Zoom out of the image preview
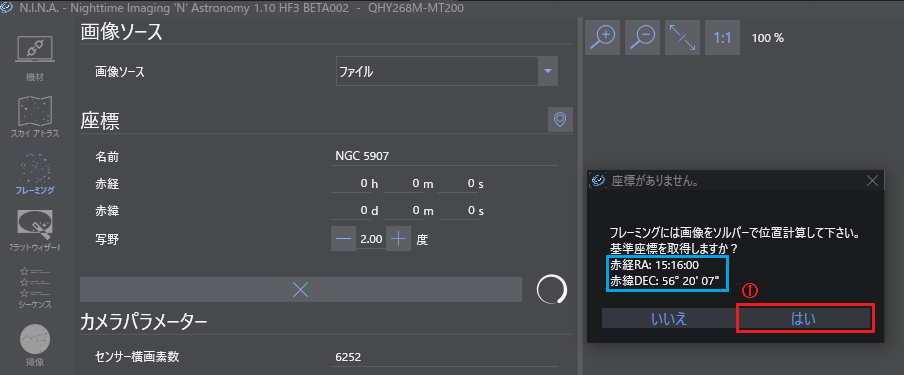Viewport: 904px width, 375px height. 642,38
